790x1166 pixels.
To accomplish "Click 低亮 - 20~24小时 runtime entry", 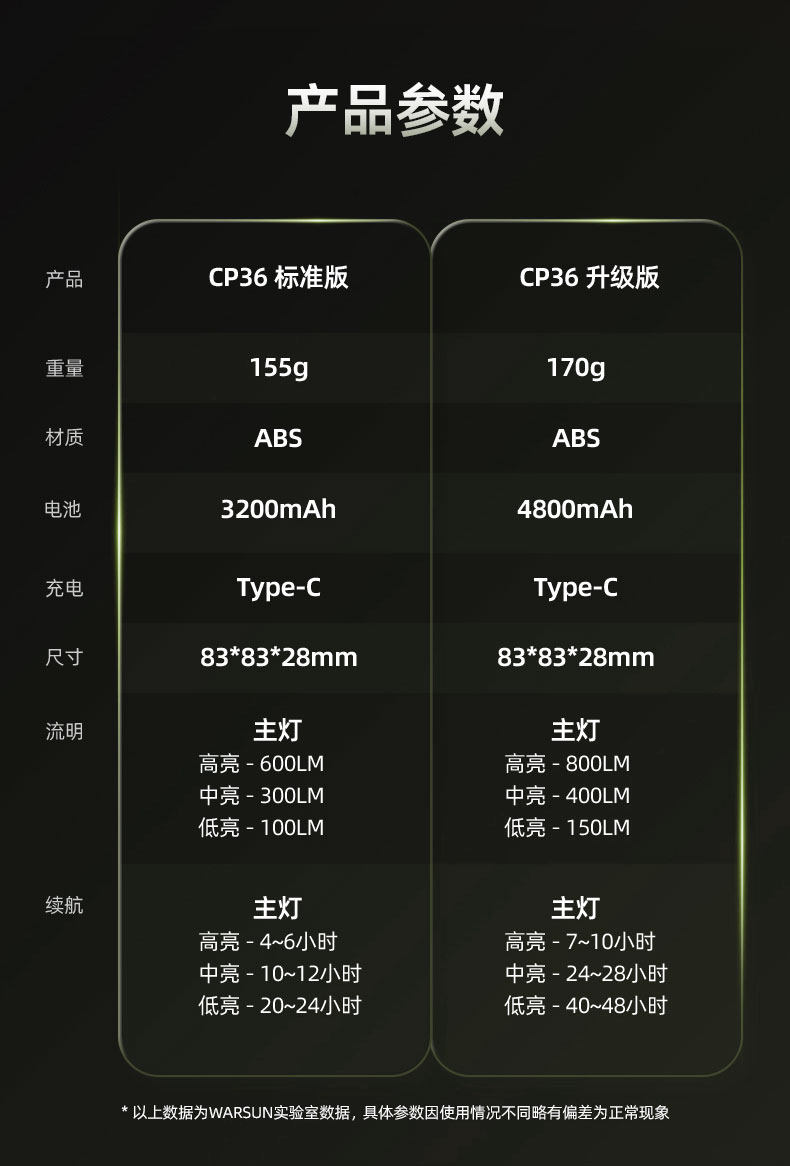I will tap(280, 1005).
